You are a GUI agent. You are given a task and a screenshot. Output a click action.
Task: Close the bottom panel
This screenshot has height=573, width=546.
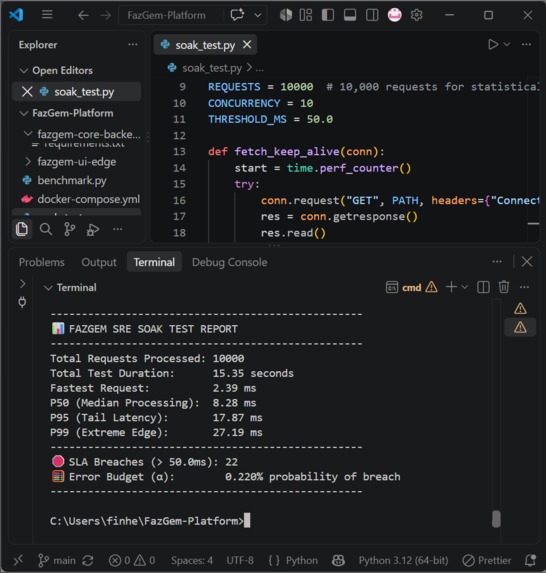pos(527,262)
